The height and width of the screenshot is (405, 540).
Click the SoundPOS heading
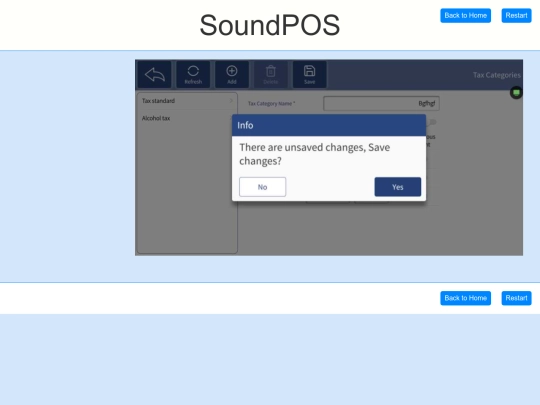[270, 25]
